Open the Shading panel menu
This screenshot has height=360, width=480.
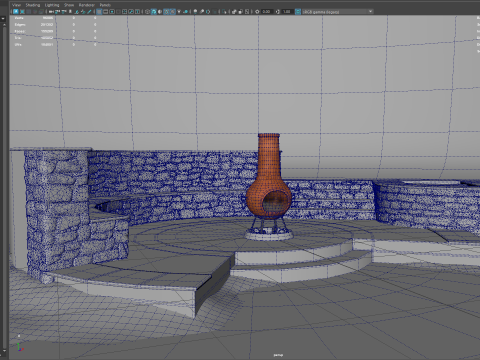point(33,5)
